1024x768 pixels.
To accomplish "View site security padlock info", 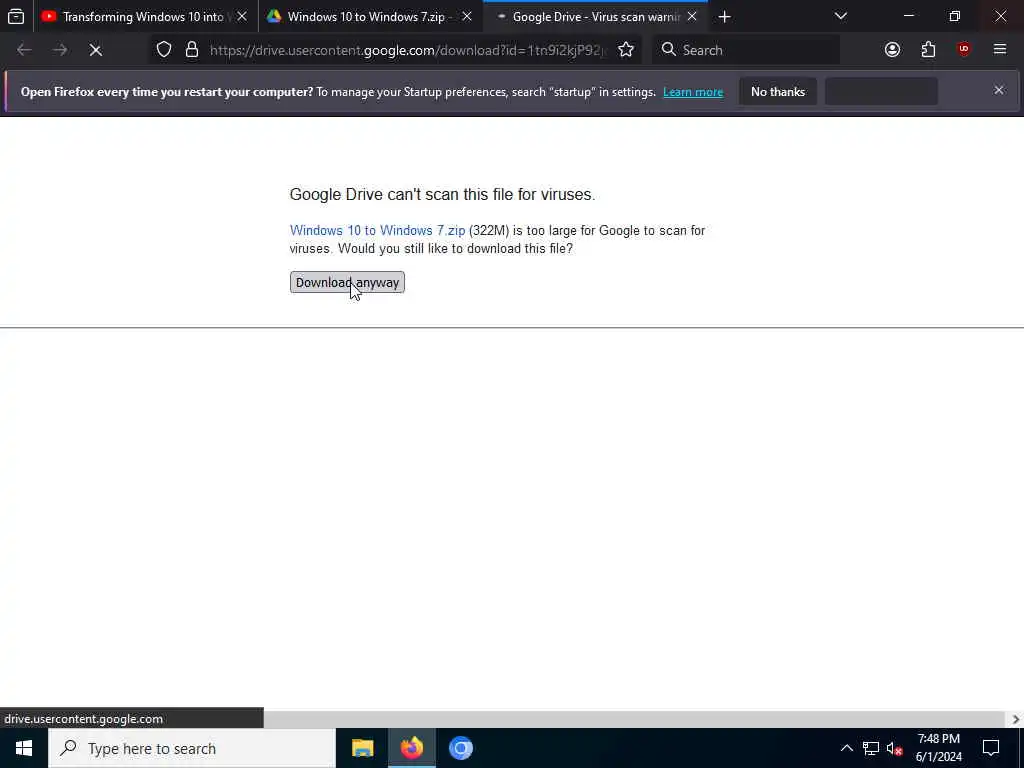I will click(191, 50).
